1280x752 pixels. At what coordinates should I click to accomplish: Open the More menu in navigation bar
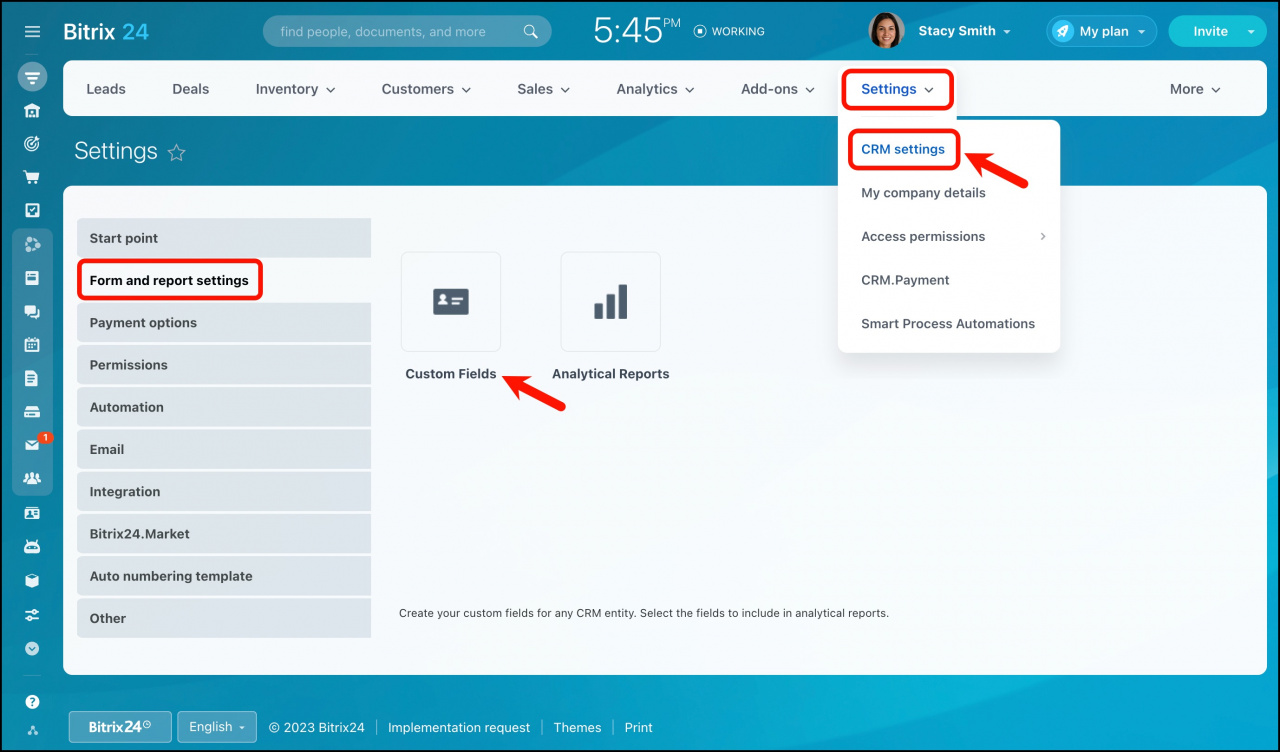click(x=1195, y=89)
